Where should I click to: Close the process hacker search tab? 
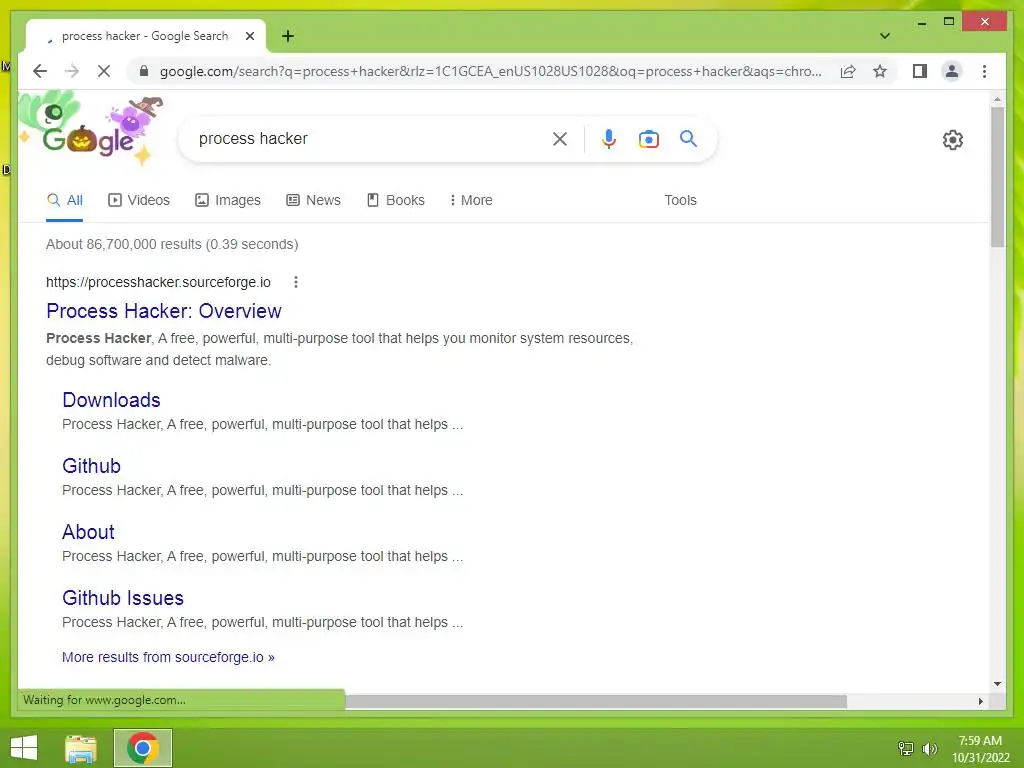pos(250,36)
